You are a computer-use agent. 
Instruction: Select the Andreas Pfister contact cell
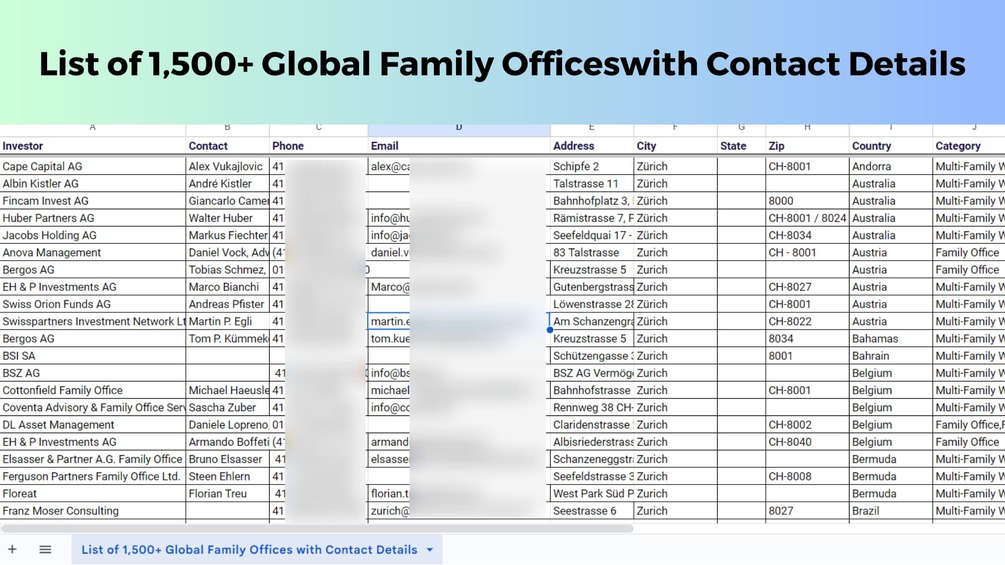point(228,304)
